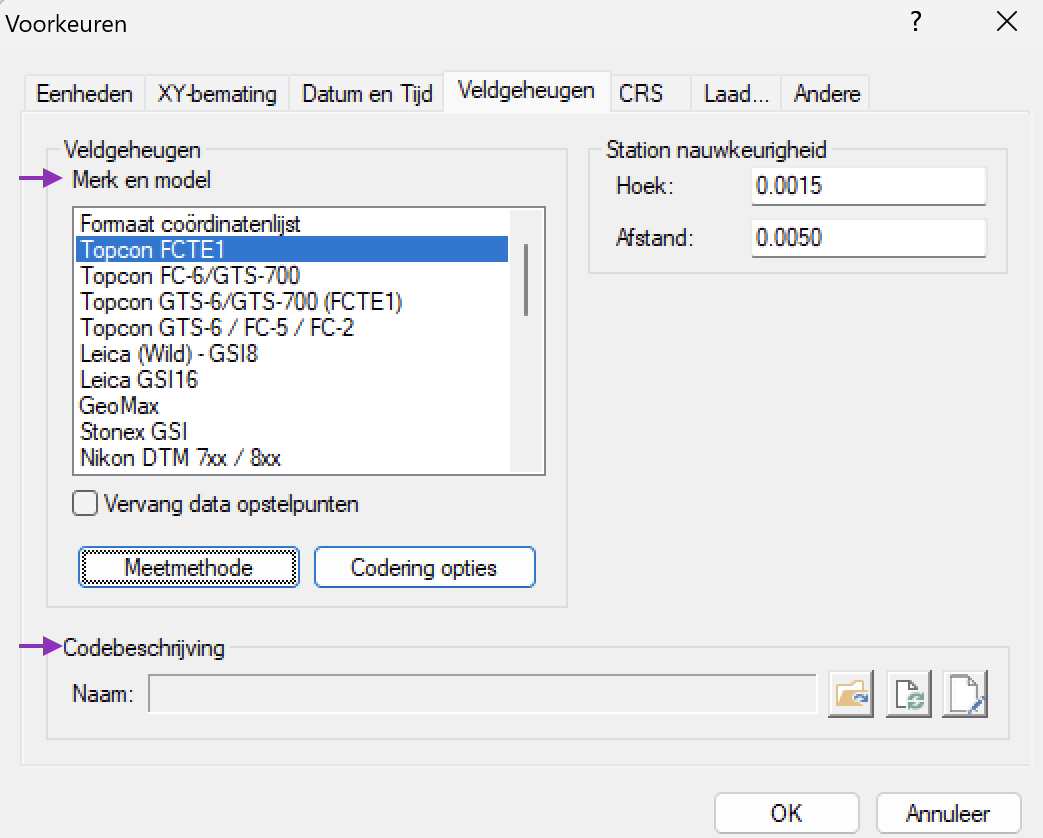Open the XY-bemating tab
Screen dimensions: 1043x838
(x=217, y=94)
